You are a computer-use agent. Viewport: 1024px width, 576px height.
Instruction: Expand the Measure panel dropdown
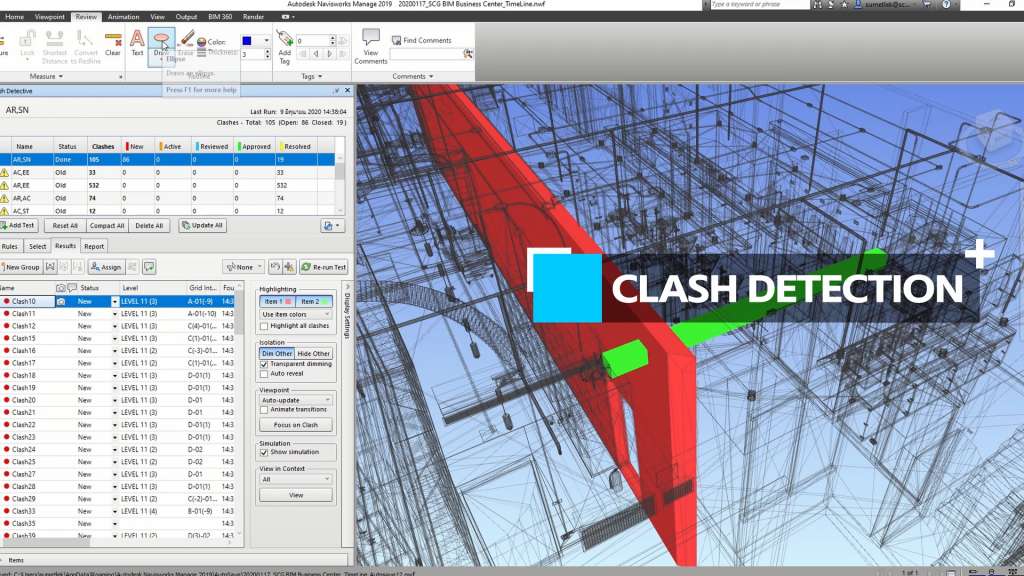pyautogui.click(x=46, y=76)
